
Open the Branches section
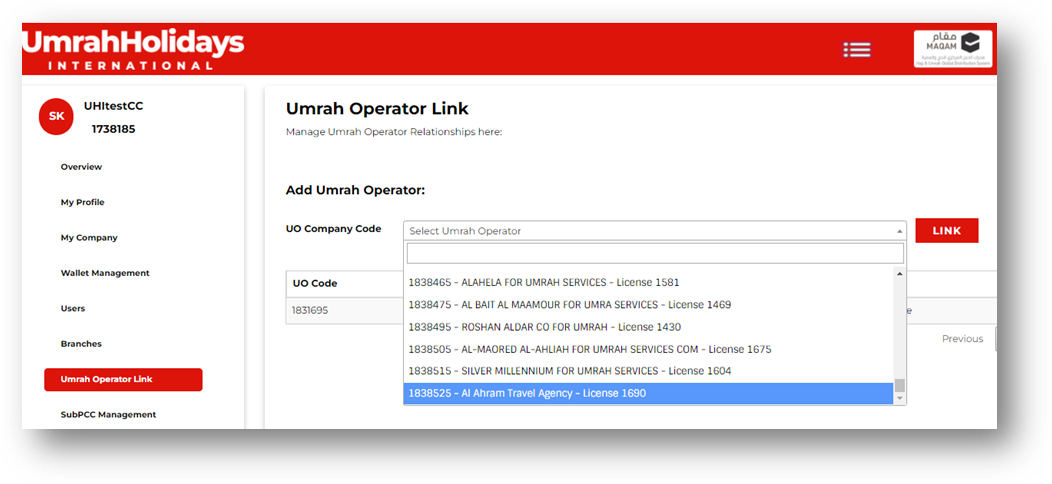click(81, 344)
